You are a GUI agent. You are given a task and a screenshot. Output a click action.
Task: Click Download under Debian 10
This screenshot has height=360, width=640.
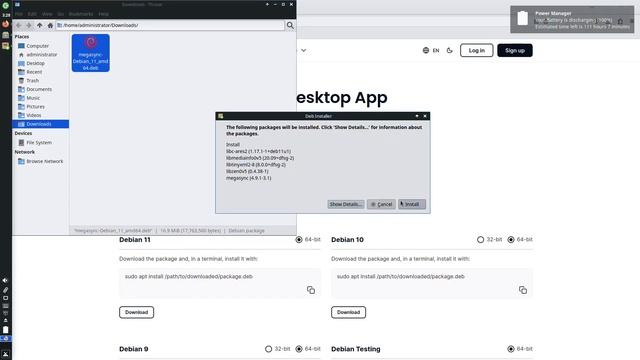pos(348,312)
